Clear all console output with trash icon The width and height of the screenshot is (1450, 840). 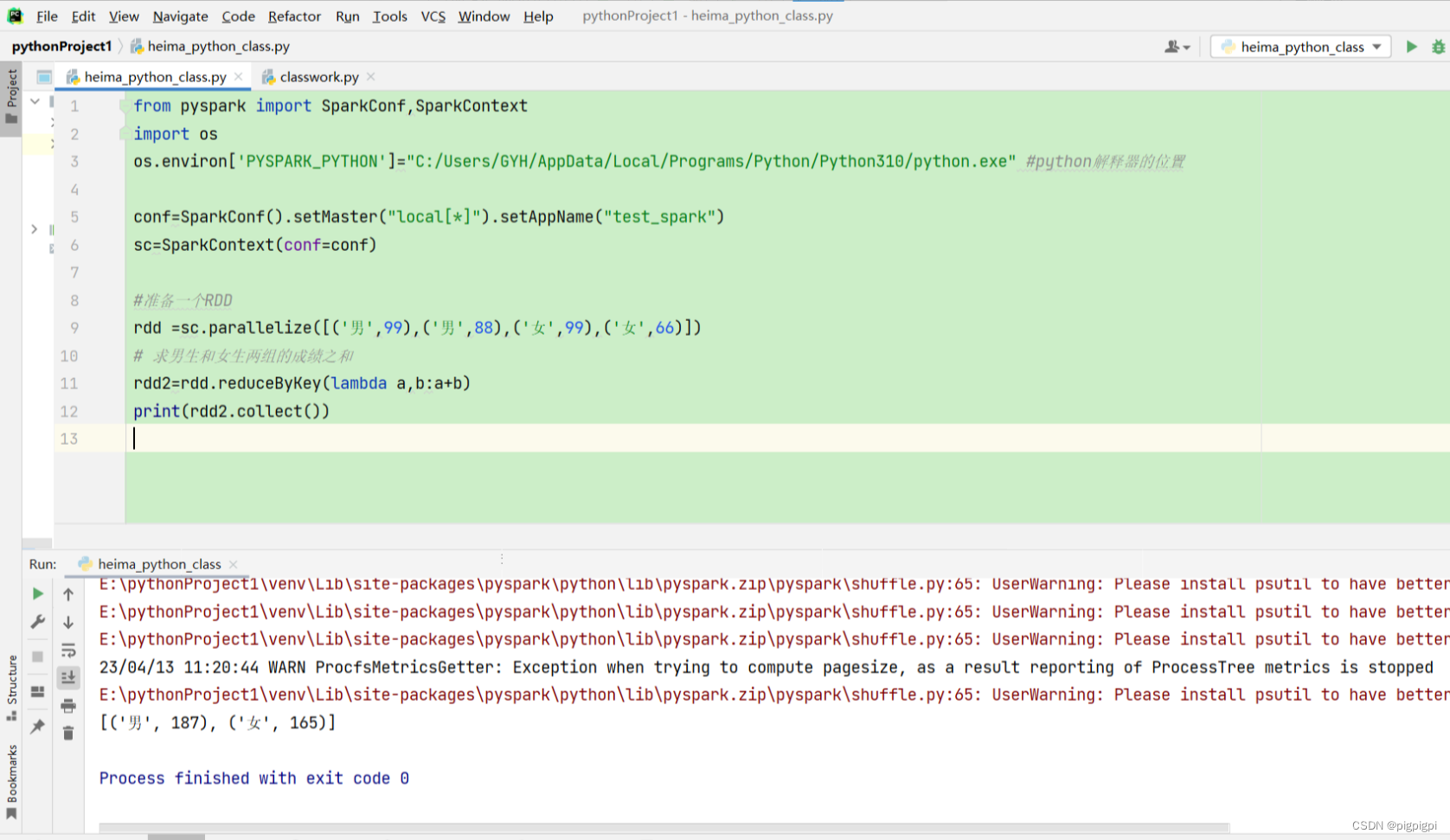click(68, 734)
